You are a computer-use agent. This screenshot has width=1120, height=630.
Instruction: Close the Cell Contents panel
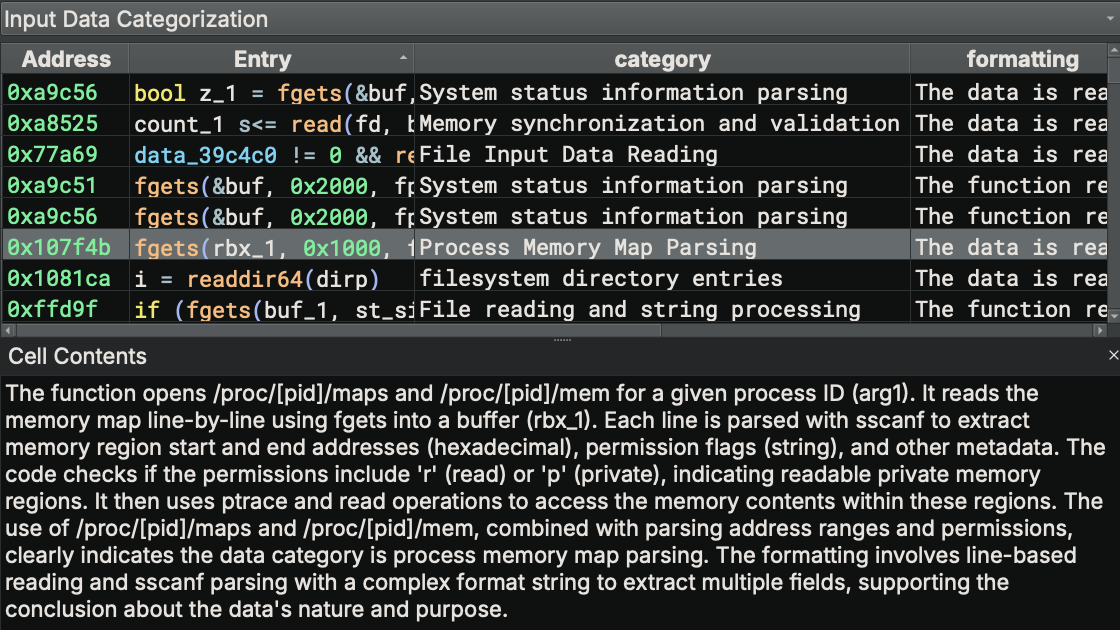pos(1113,355)
